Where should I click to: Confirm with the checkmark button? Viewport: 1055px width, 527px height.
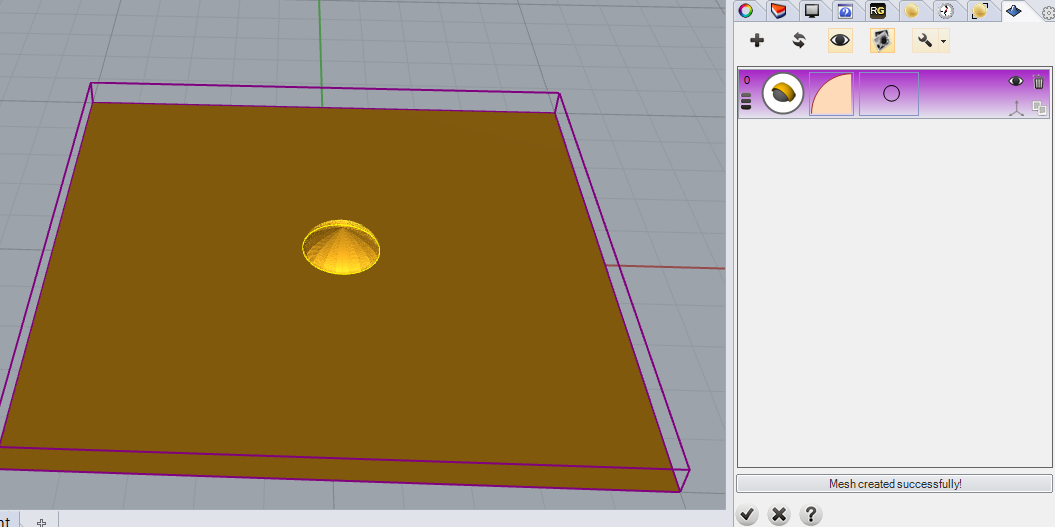[746, 515]
